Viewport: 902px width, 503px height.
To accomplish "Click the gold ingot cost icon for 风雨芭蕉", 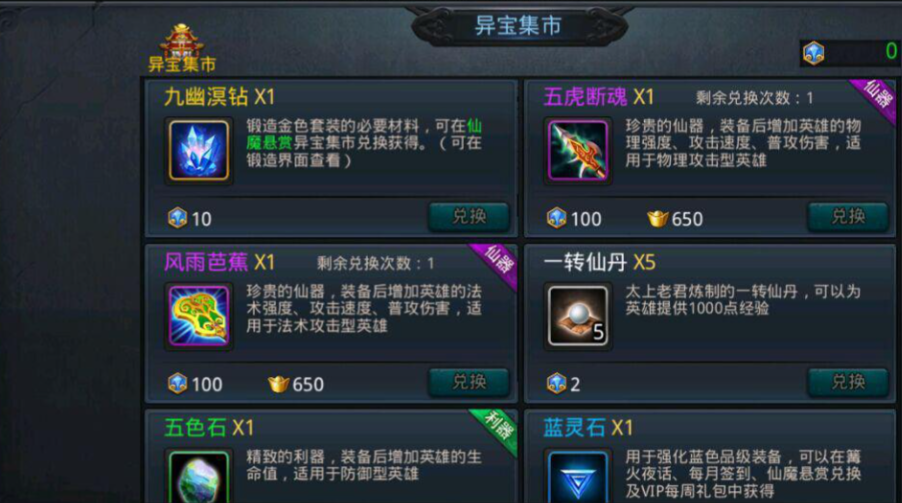I will coord(278,384).
